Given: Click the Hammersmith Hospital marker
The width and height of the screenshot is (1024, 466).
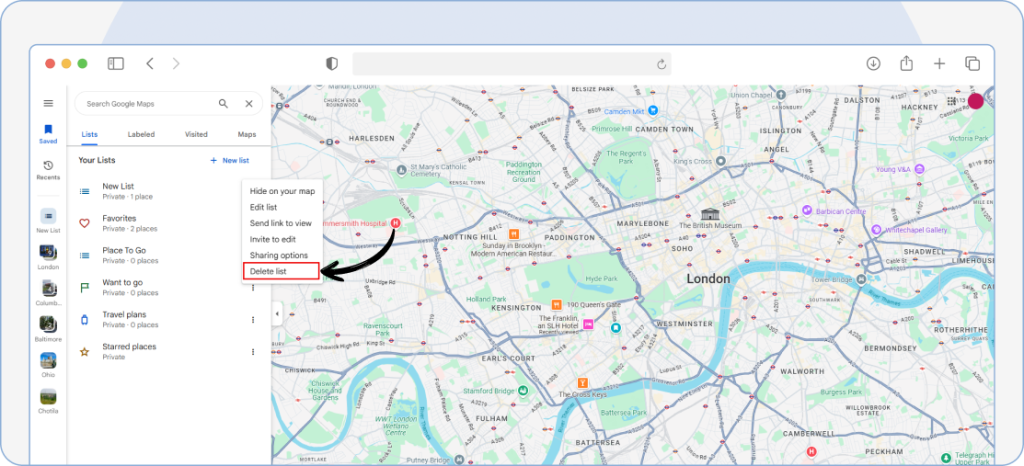Looking at the screenshot, I should [395, 223].
